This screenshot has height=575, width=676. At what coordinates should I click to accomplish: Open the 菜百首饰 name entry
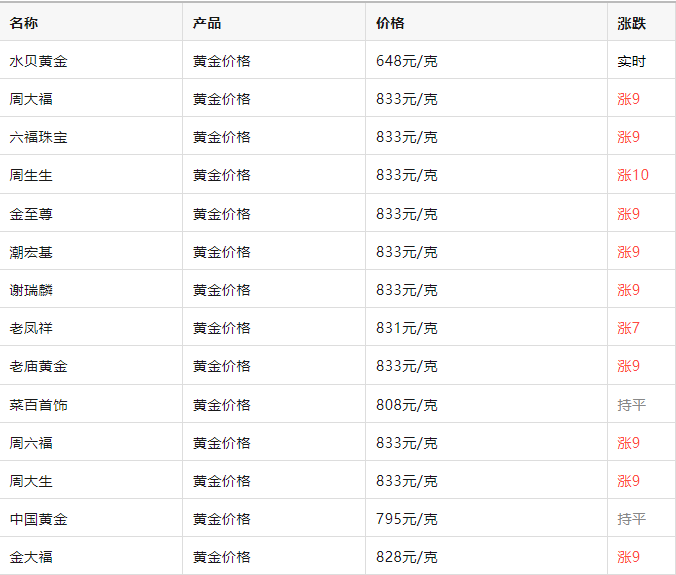pos(39,405)
